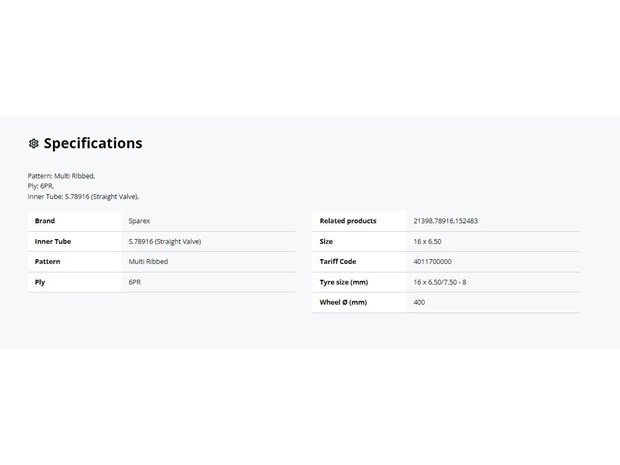Screen dimensions: 620x465
Task: Click the Pattern label cell
Action: 75,262
